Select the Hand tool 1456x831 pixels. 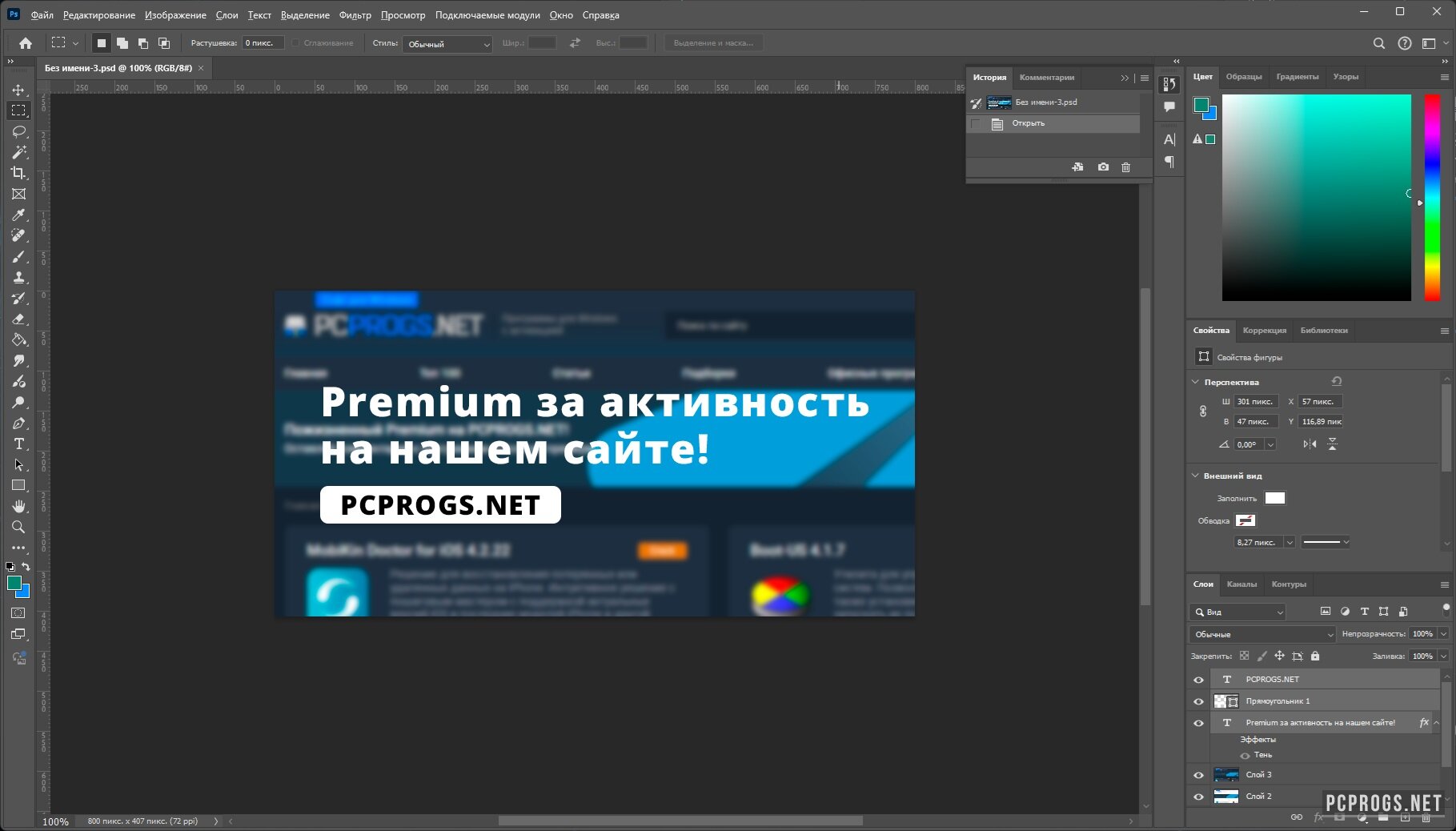coord(18,506)
